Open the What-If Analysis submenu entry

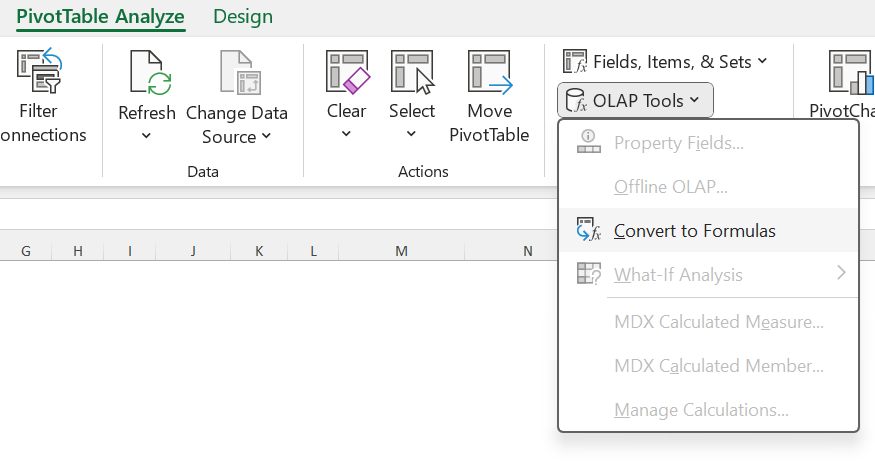point(708,274)
